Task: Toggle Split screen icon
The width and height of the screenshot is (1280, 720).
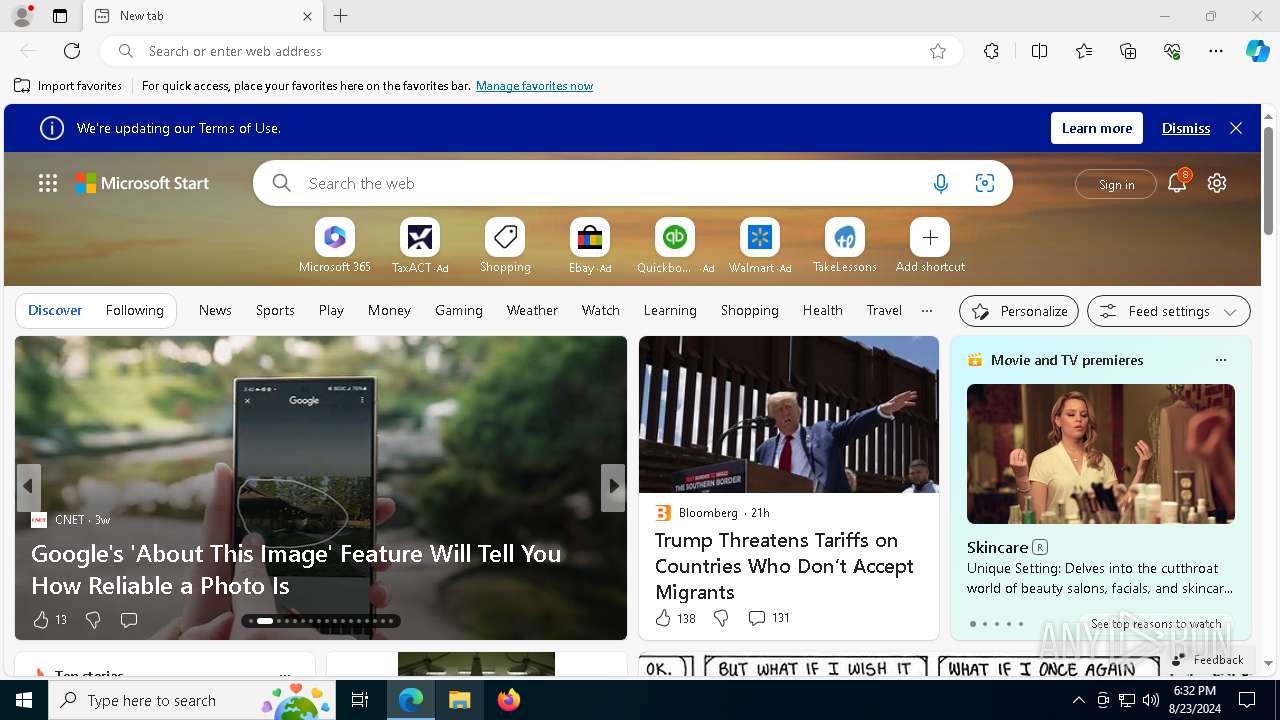Action: [1039, 51]
